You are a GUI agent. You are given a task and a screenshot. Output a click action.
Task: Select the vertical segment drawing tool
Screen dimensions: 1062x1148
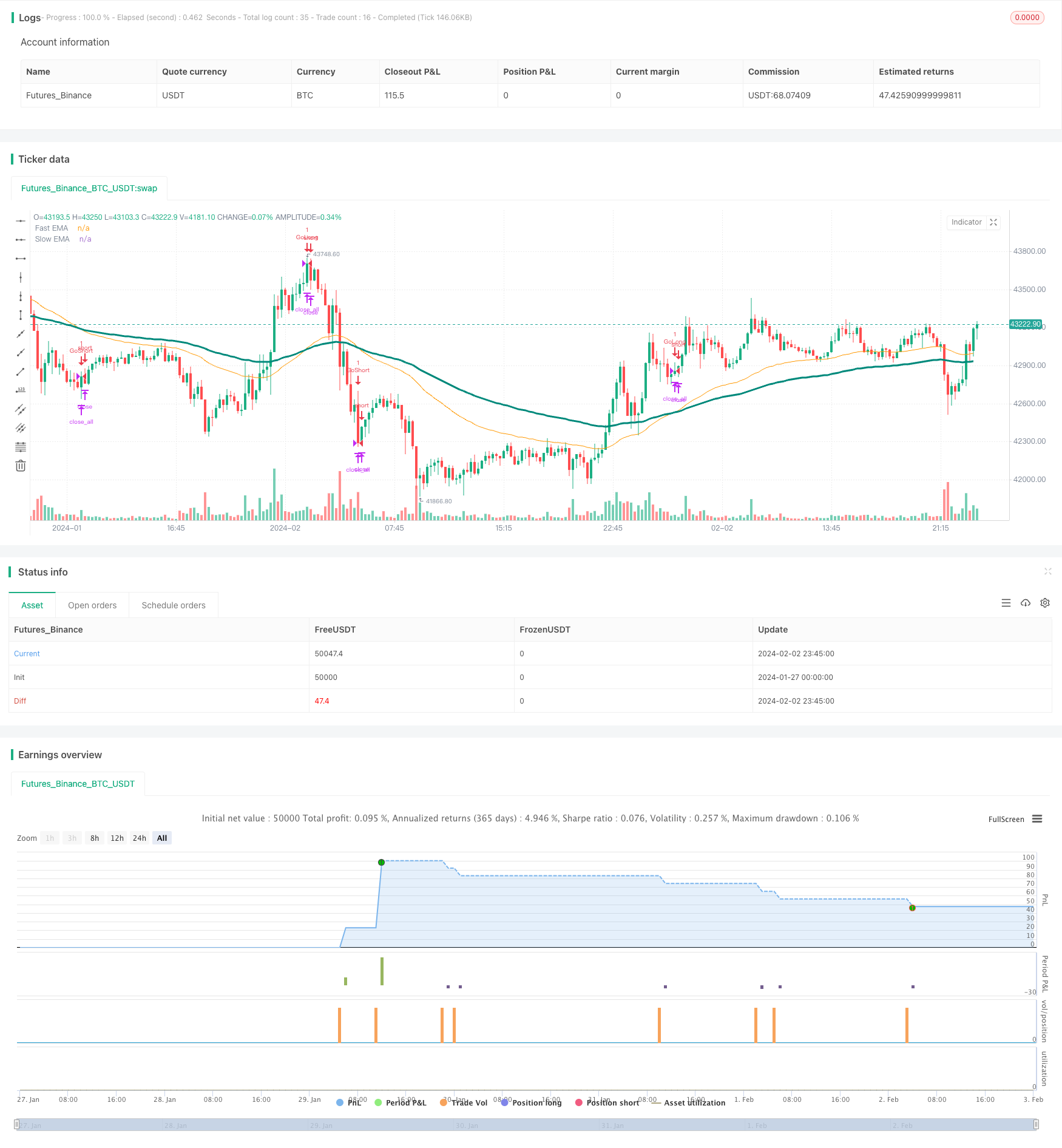tap(21, 315)
